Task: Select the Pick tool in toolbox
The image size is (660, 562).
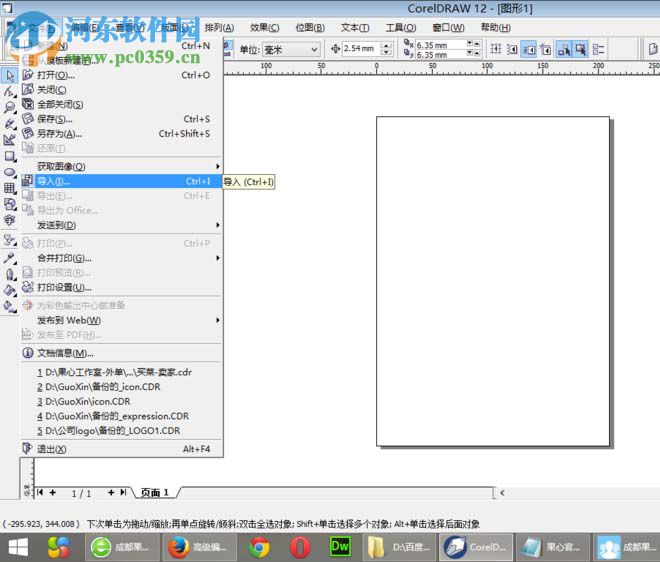Action: click(10, 75)
